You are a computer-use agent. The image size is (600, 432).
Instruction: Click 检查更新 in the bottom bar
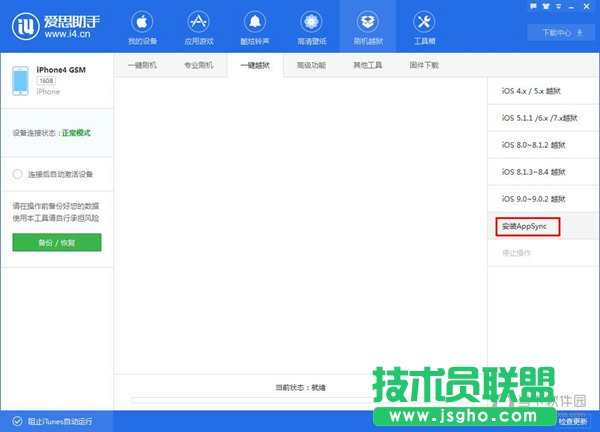(x=573, y=421)
